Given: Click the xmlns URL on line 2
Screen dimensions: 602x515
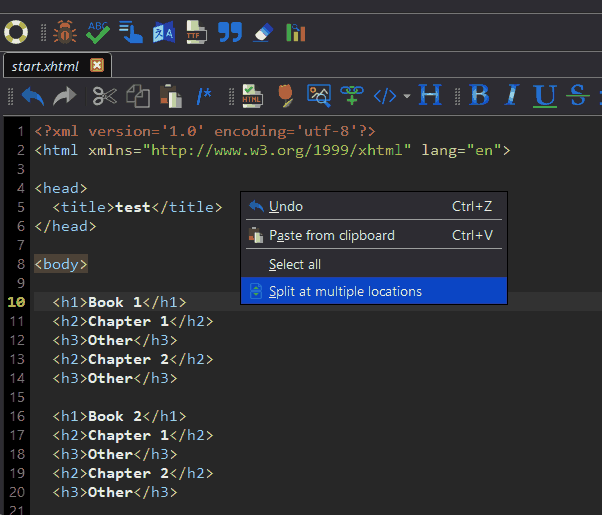Looking at the screenshot, I should click(x=276, y=150).
